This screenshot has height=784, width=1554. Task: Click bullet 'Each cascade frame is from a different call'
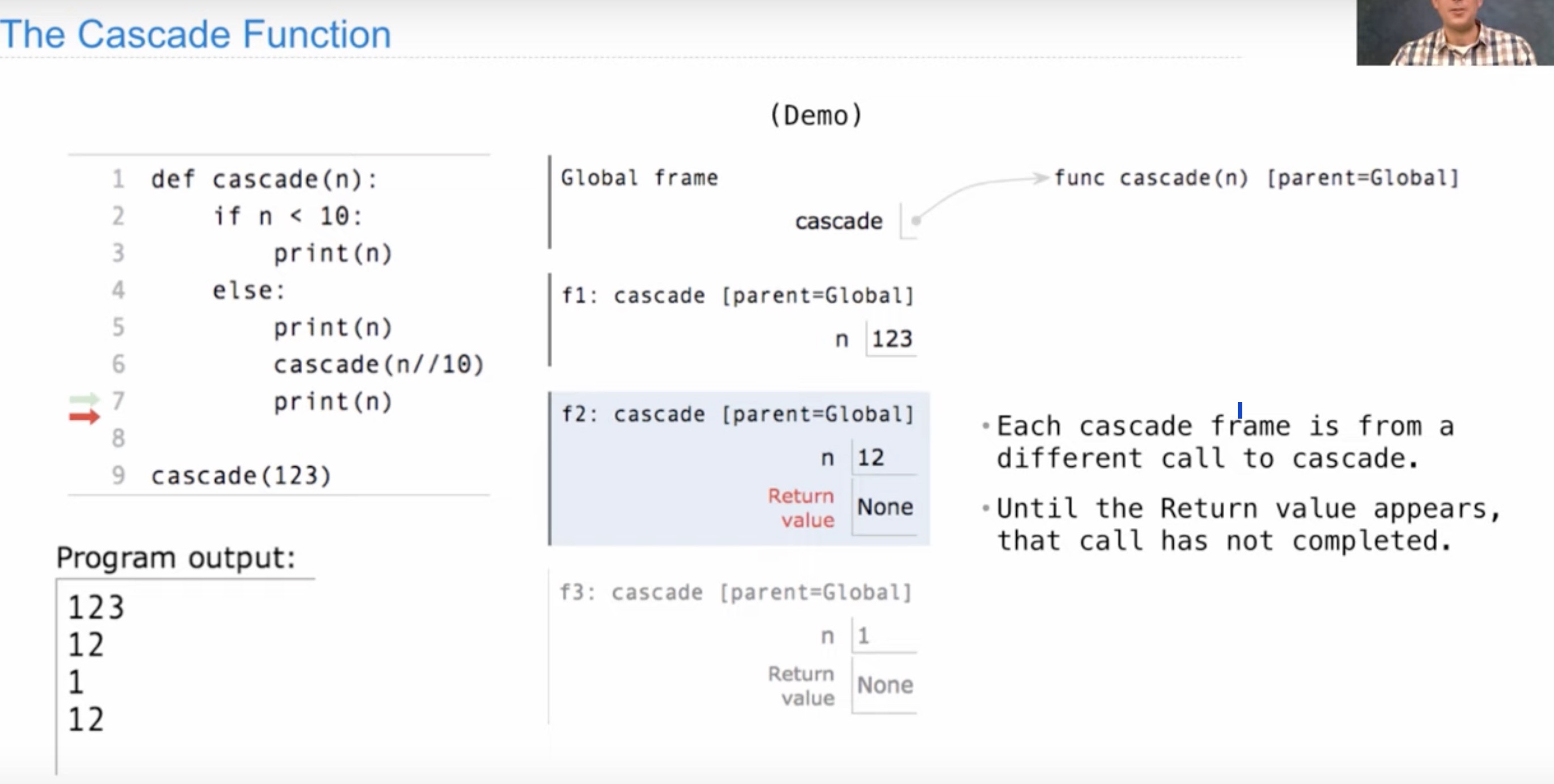click(1225, 442)
